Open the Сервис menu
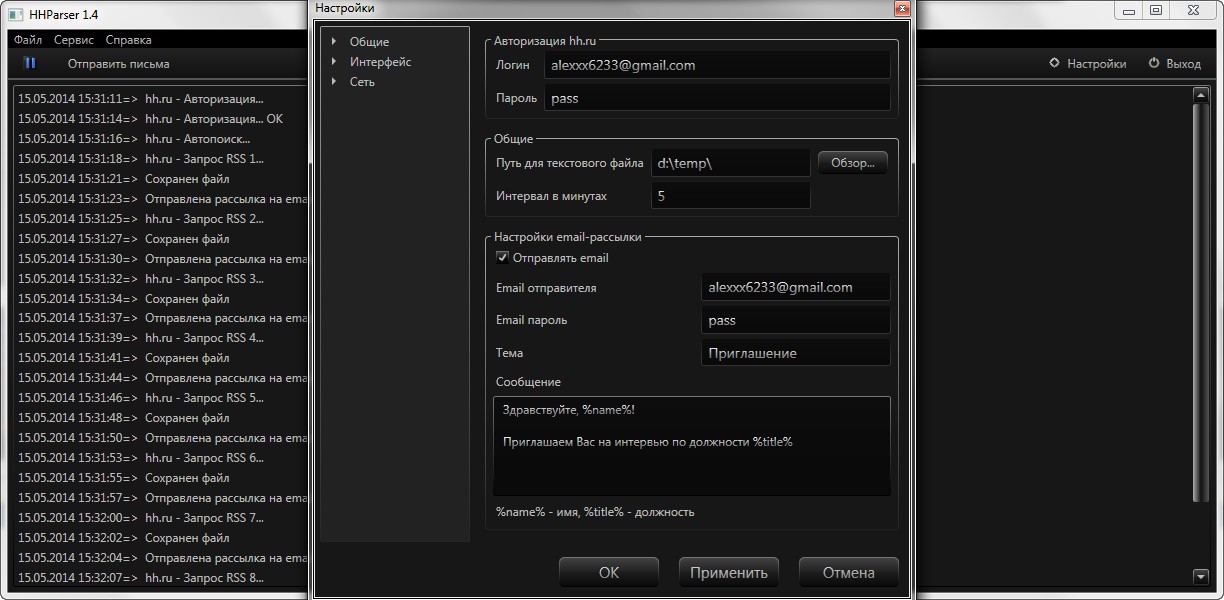 (74, 40)
